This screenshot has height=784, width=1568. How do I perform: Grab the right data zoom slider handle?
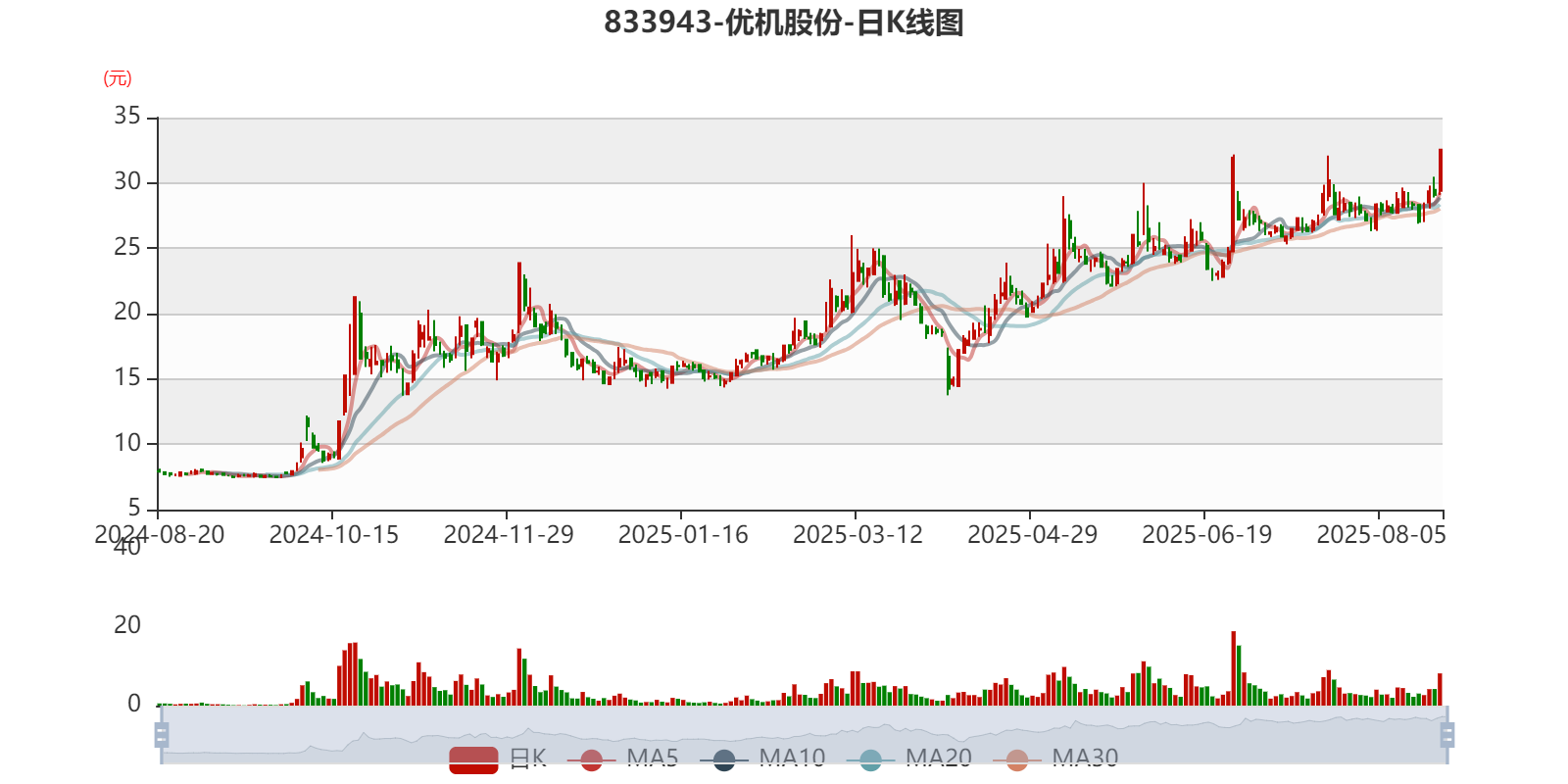click(x=1447, y=734)
